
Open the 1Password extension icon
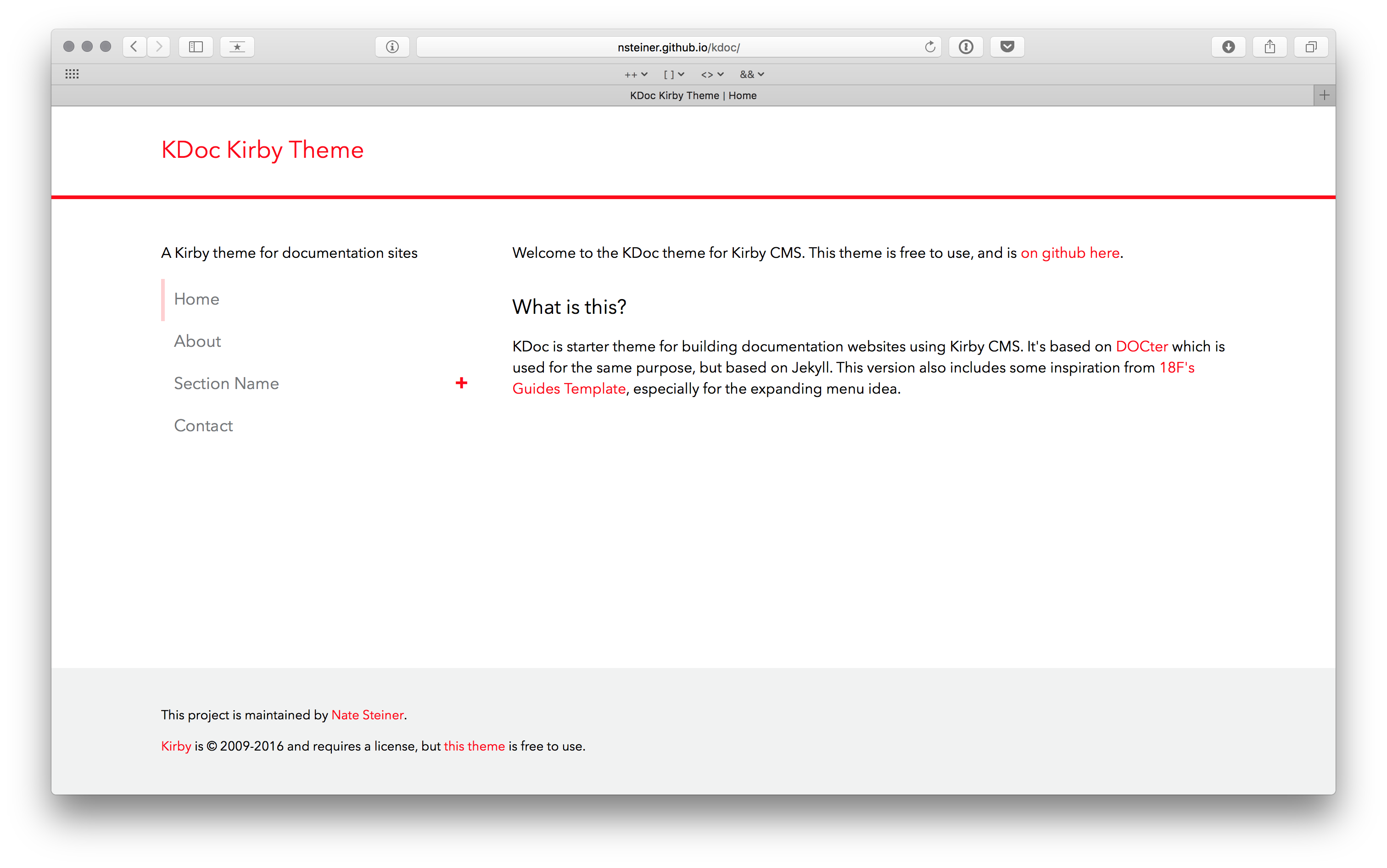pos(966,46)
